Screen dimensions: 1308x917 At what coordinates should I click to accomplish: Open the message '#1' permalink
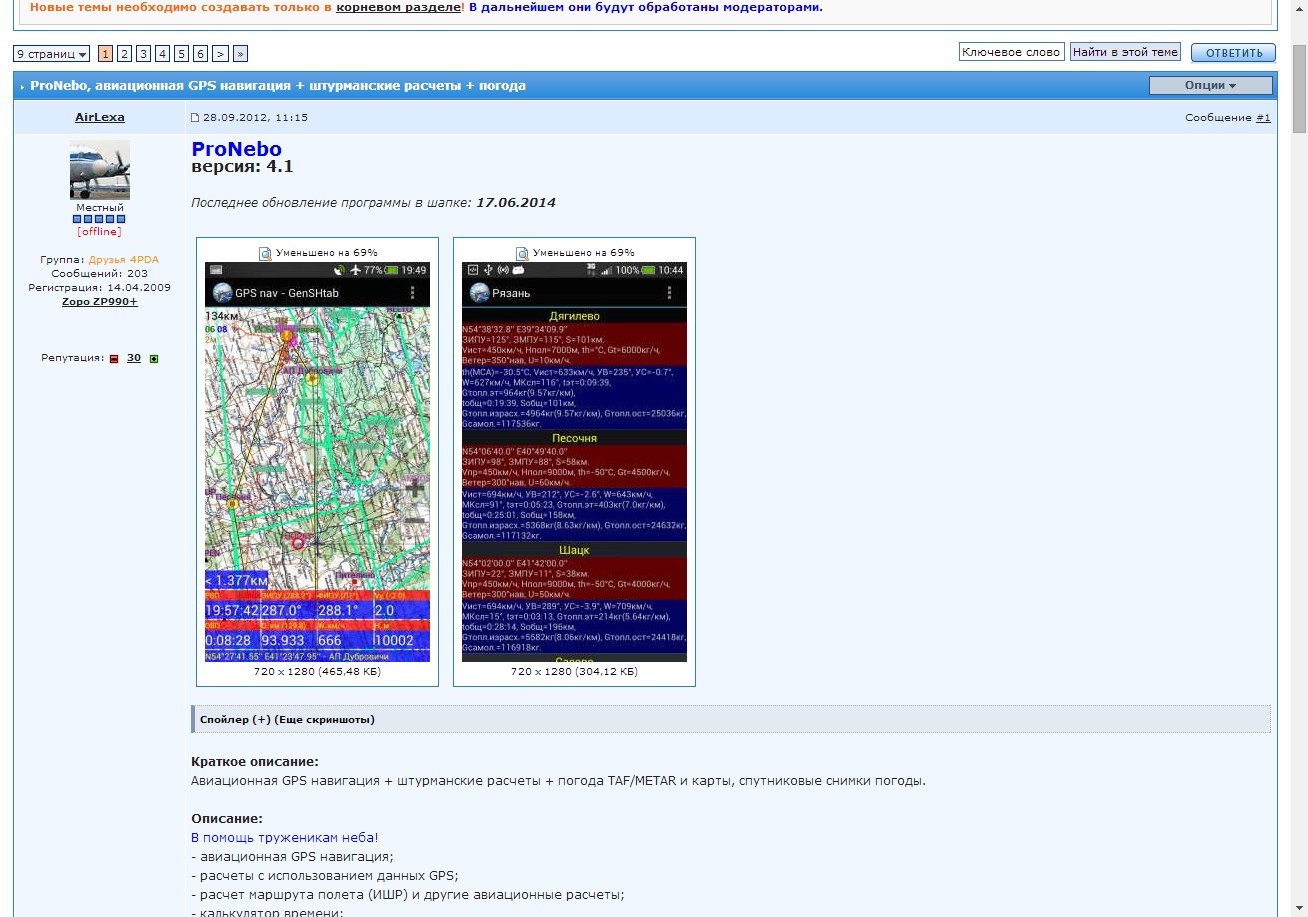(x=1263, y=118)
